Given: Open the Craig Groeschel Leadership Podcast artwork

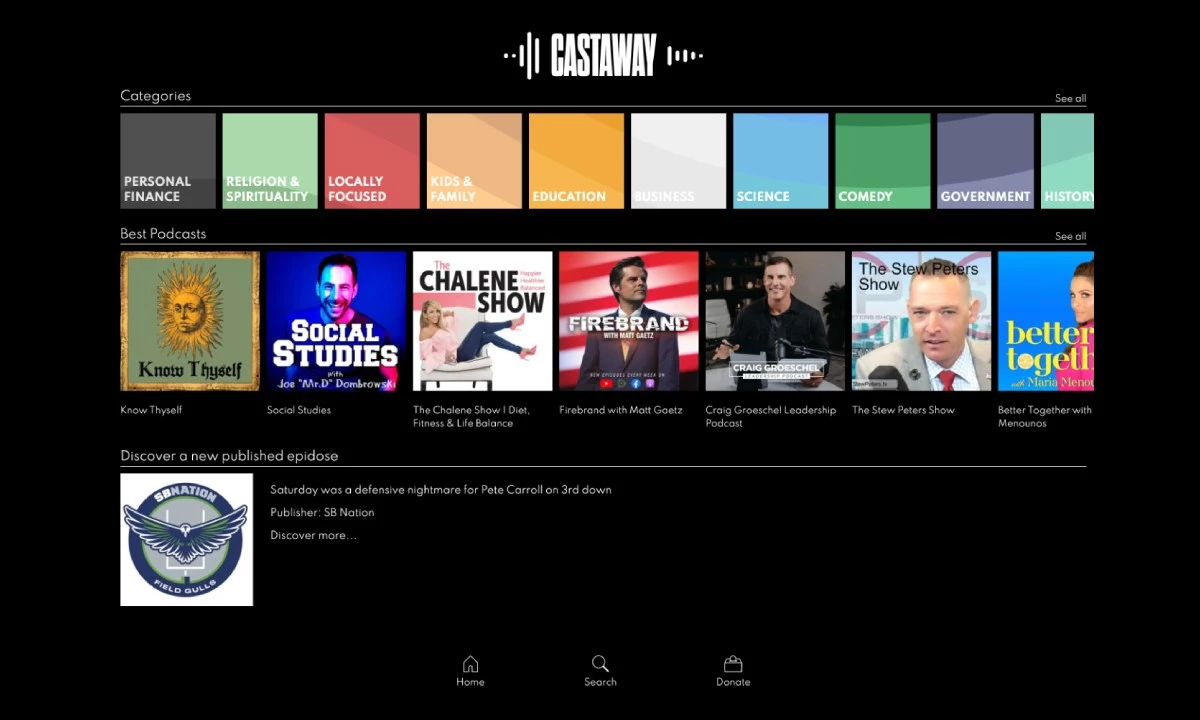Looking at the screenshot, I should (x=775, y=321).
